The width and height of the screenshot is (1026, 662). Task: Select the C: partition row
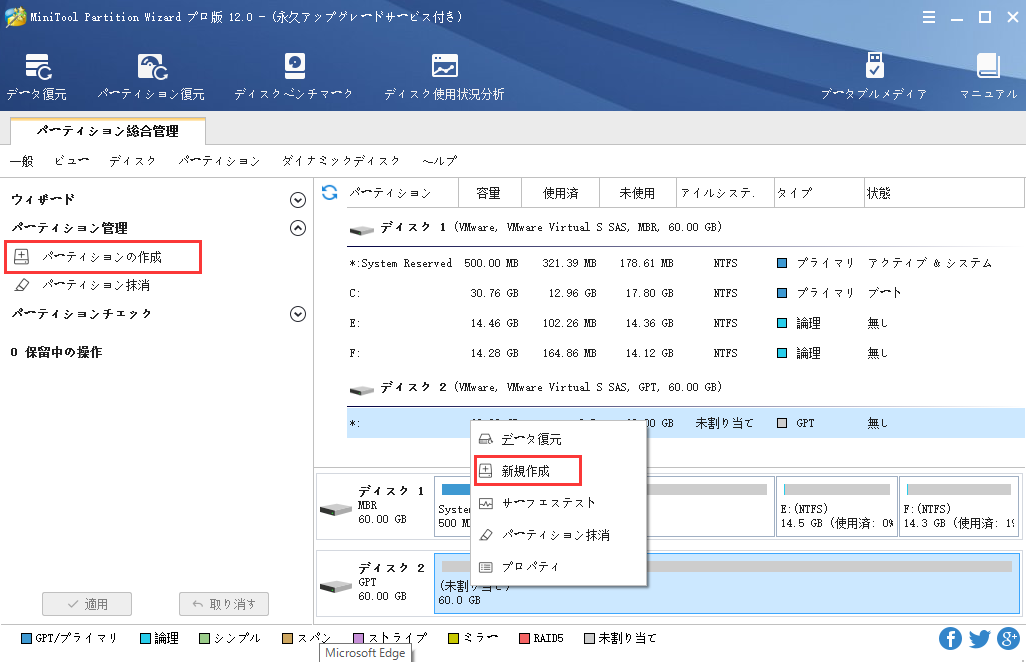point(685,293)
